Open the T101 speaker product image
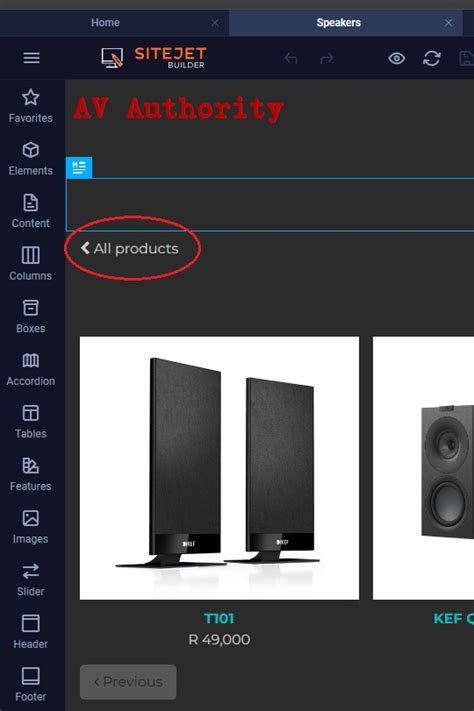Image resolution: width=474 pixels, height=711 pixels. [219, 468]
